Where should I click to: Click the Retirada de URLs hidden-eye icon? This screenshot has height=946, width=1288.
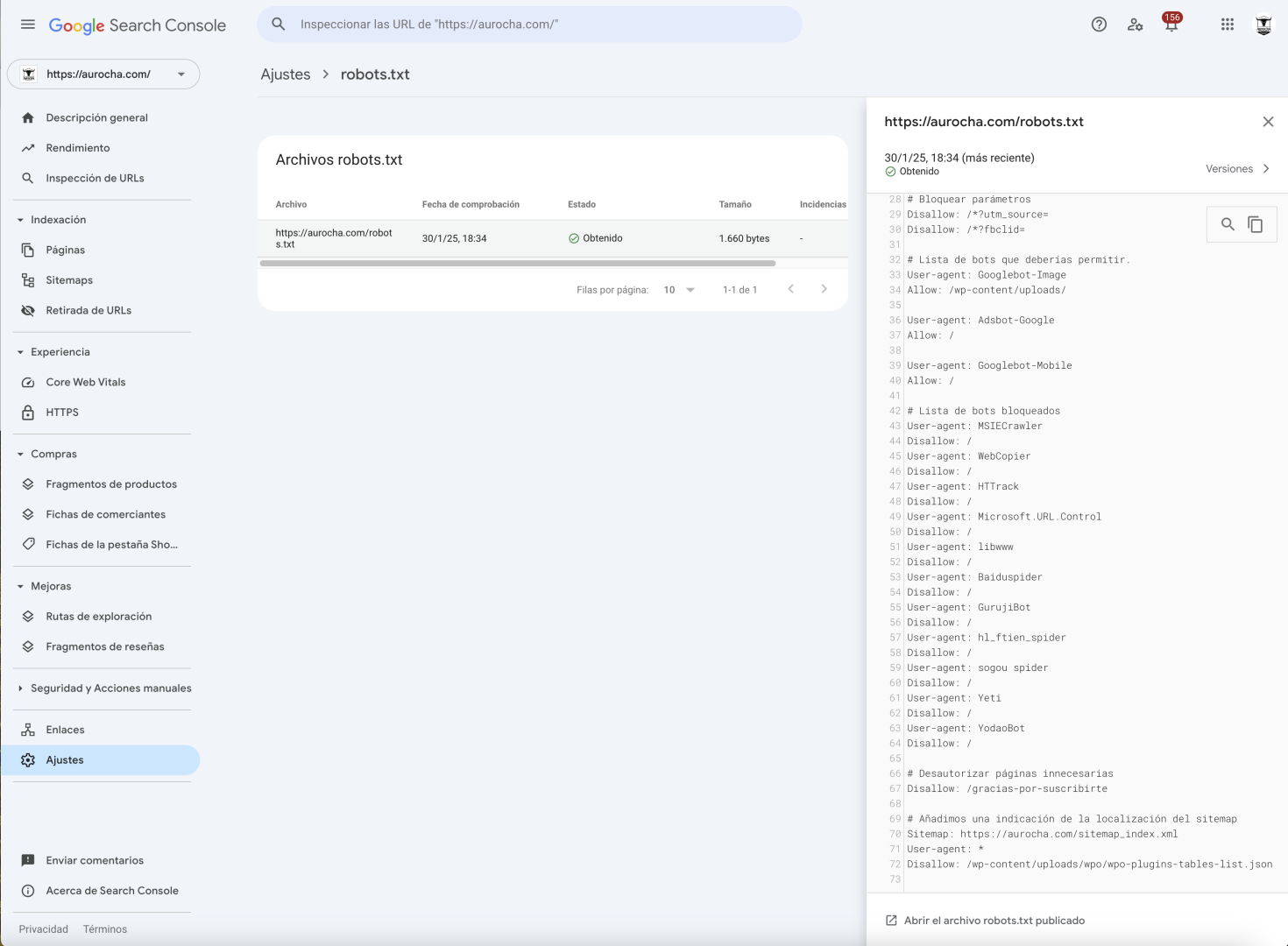pos(28,310)
